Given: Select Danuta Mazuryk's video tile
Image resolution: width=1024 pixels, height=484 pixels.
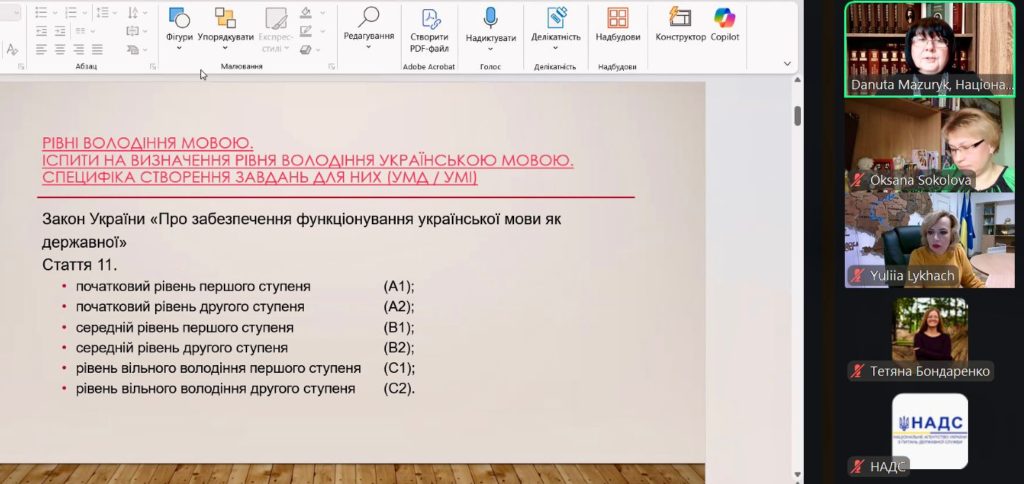Looking at the screenshot, I should 931,48.
